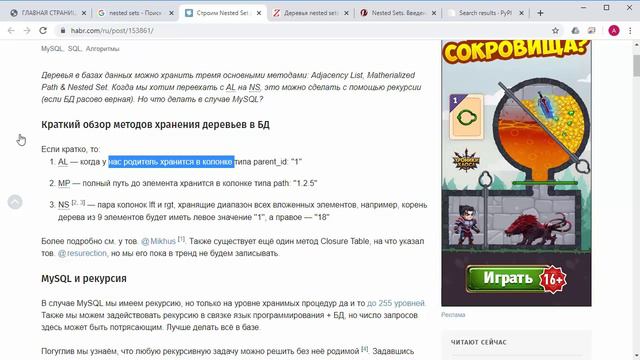Click the NS abbreviation in the list
This screenshot has height=360, width=640.
[64, 205]
